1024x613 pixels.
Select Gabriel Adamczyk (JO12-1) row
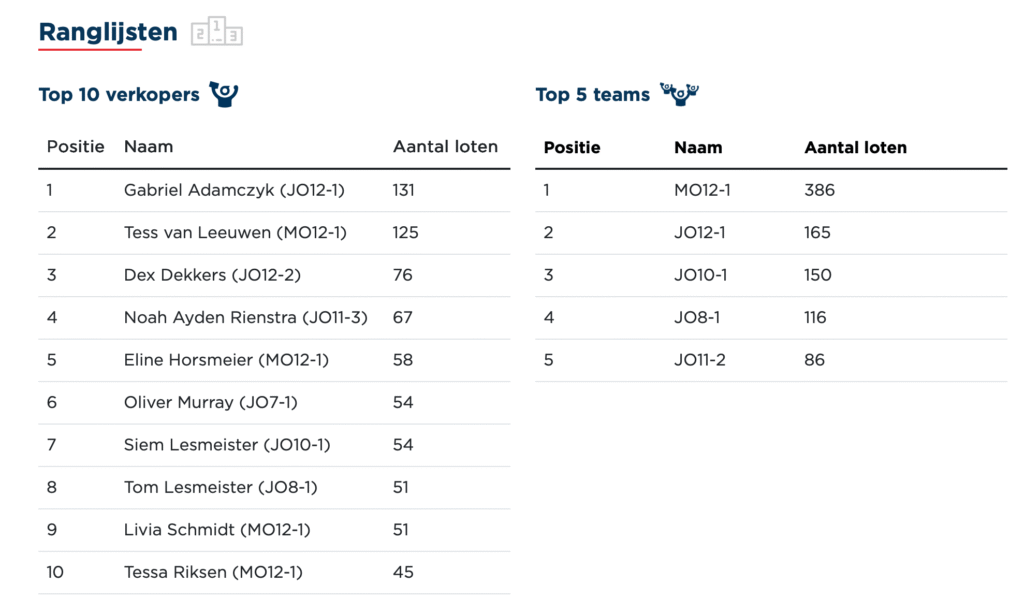tap(234, 190)
